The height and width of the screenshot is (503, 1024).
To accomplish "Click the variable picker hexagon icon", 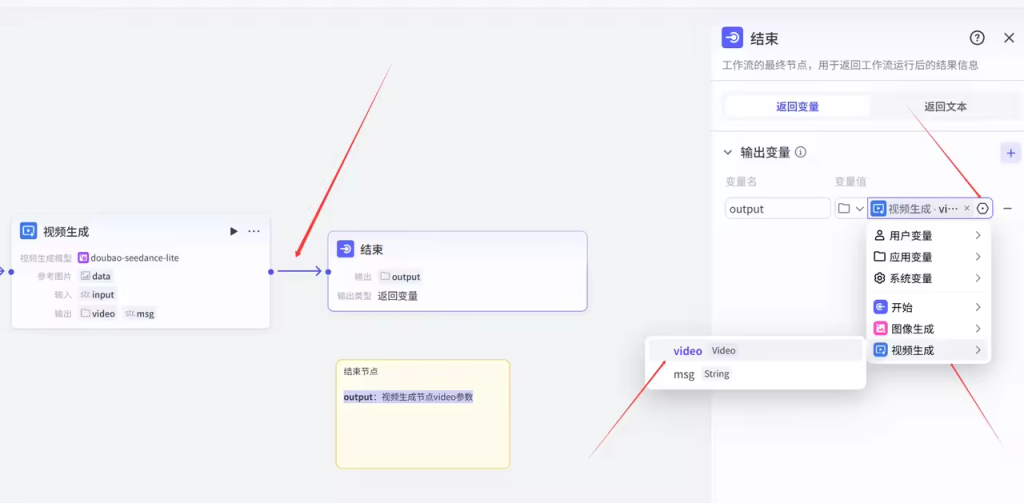I will (982, 208).
